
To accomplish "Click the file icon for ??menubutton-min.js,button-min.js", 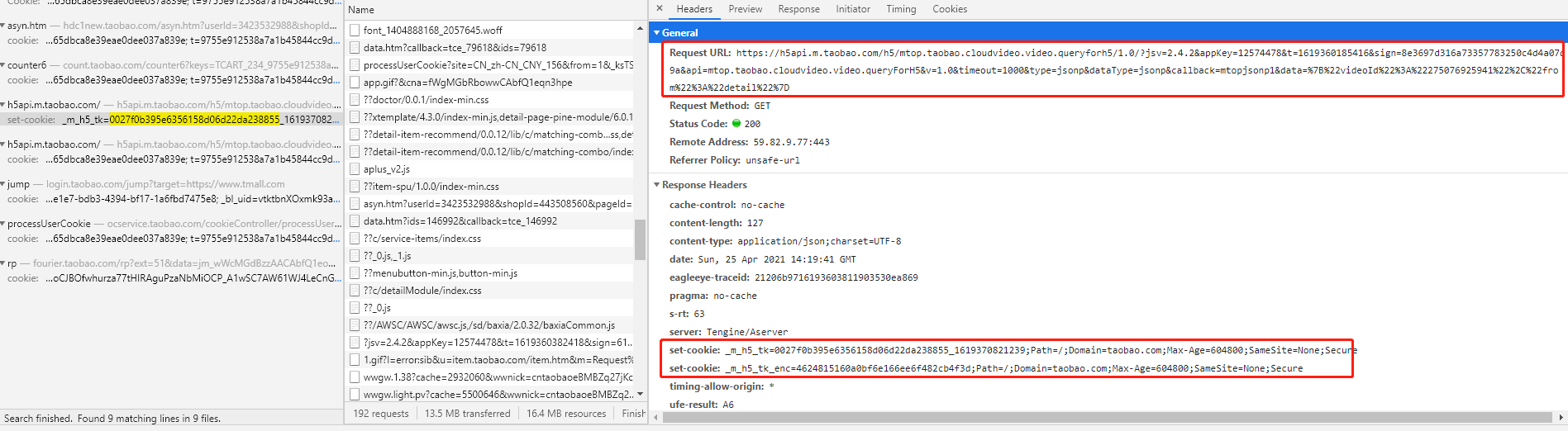I will pyautogui.click(x=355, y=272).
